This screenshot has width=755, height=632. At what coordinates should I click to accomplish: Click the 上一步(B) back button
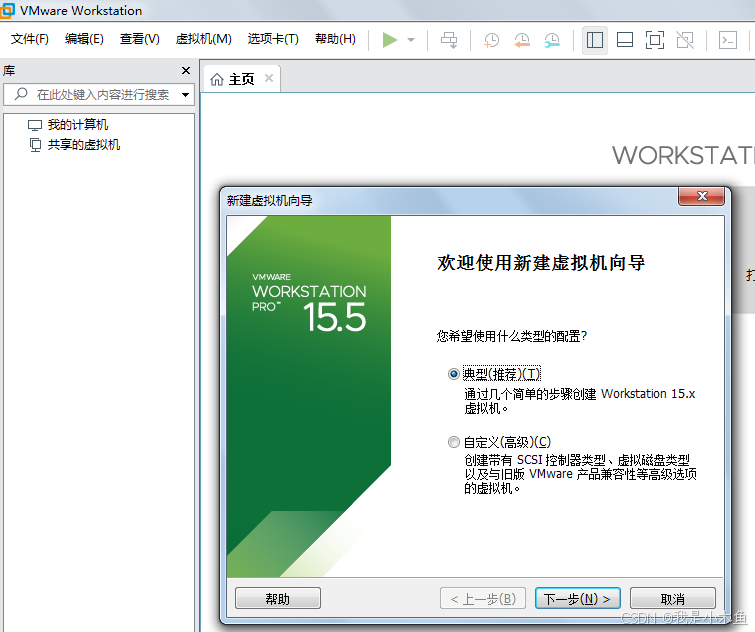click(482, 598)
